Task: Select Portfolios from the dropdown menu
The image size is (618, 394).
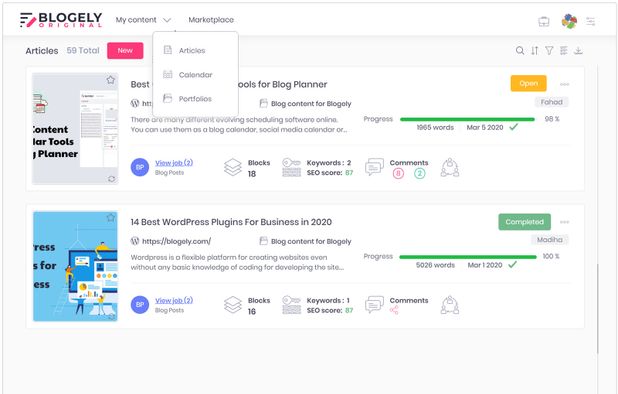Action: pos(195,98)
